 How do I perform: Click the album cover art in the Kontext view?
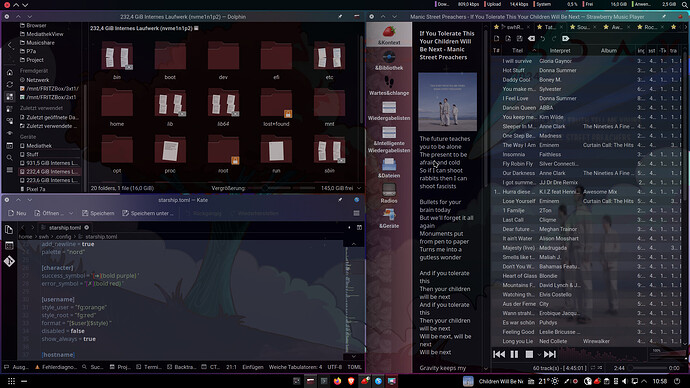tap(447, 102)
